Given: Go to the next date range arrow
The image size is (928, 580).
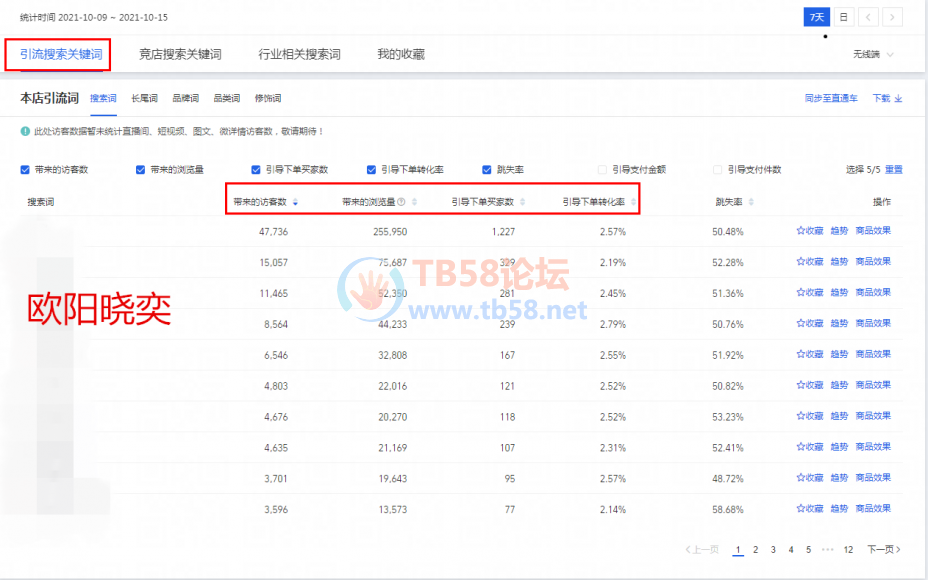Looking at the screenshot, I should pyautogui.click(x=892, y=17).
